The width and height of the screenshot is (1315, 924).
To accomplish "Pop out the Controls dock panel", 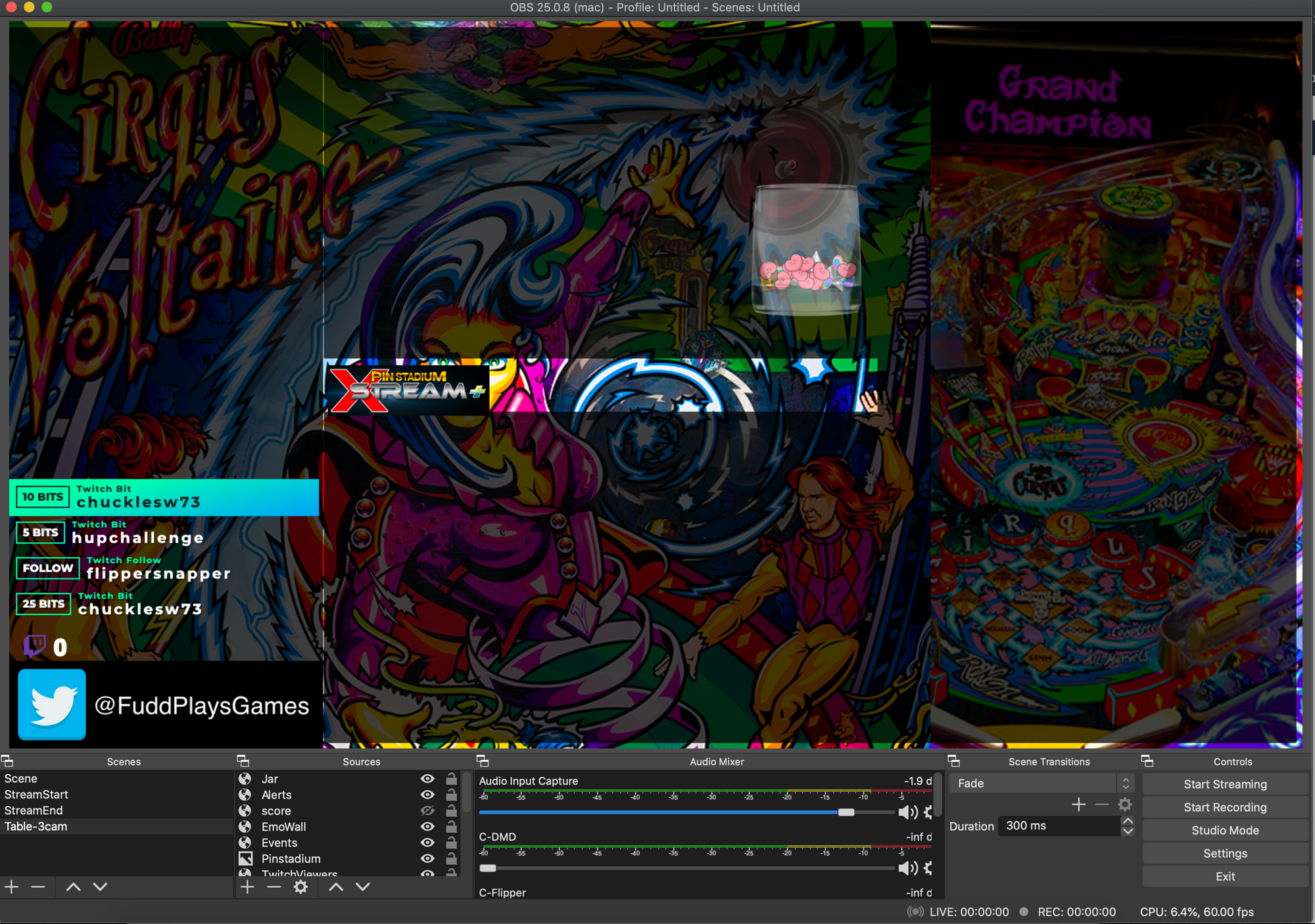I will (1147, 761).
